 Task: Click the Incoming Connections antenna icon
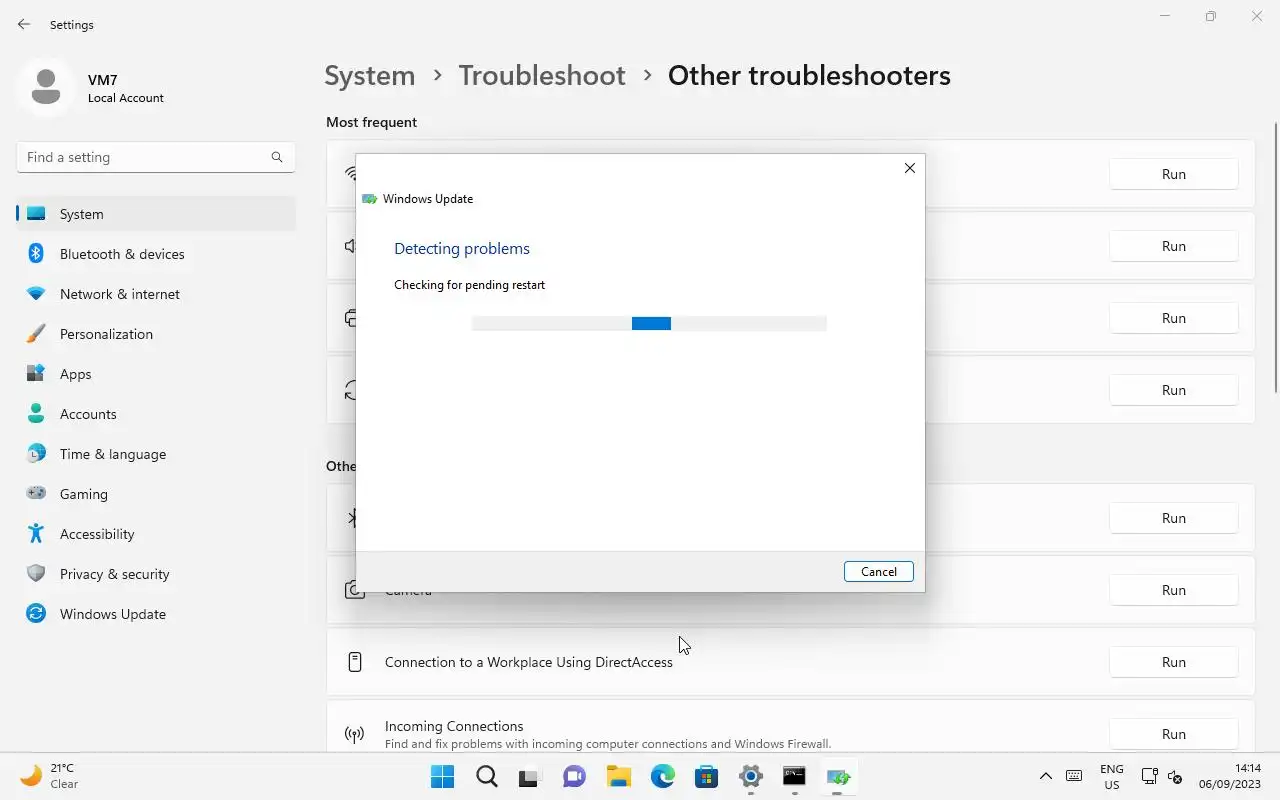tap(354, 735)
